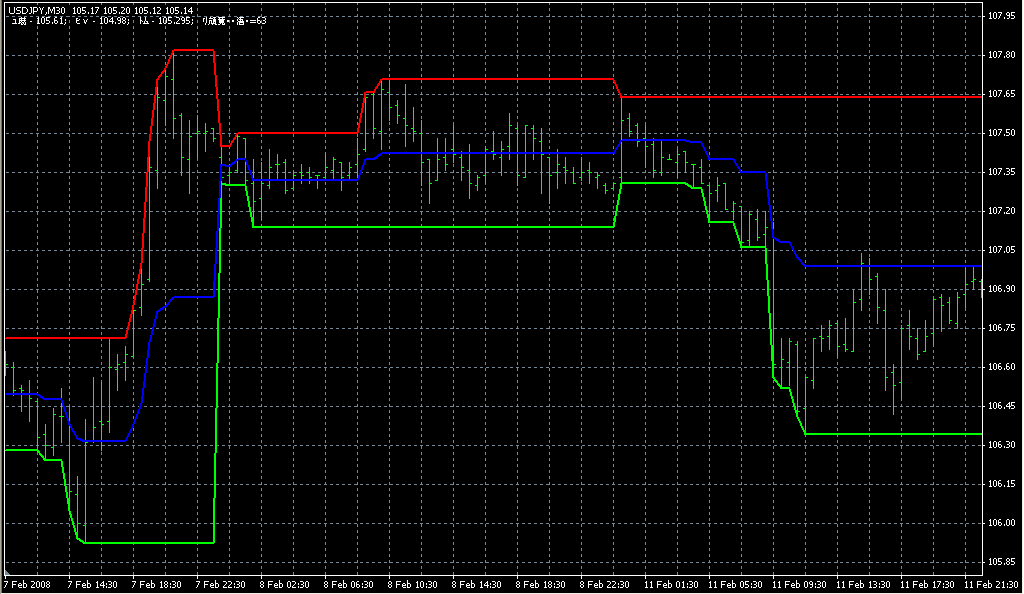Click the 7 Feb 22:30 time label

pyautogui.click(x=221, y=585)
